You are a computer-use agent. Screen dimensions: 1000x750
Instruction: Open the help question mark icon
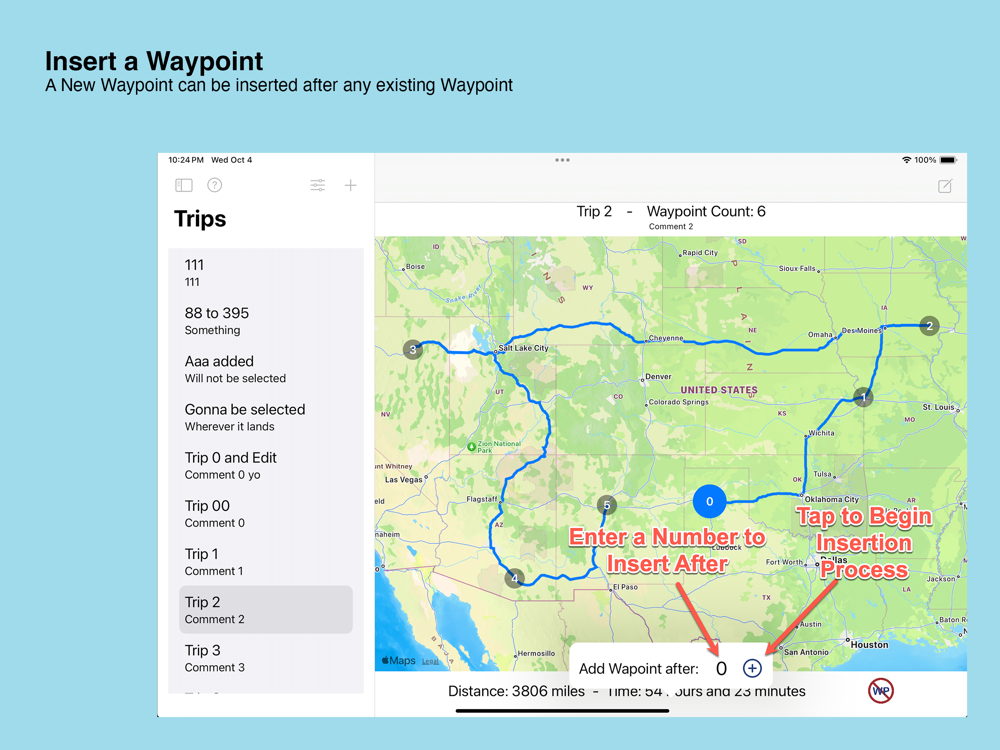(x=215, y=185)
